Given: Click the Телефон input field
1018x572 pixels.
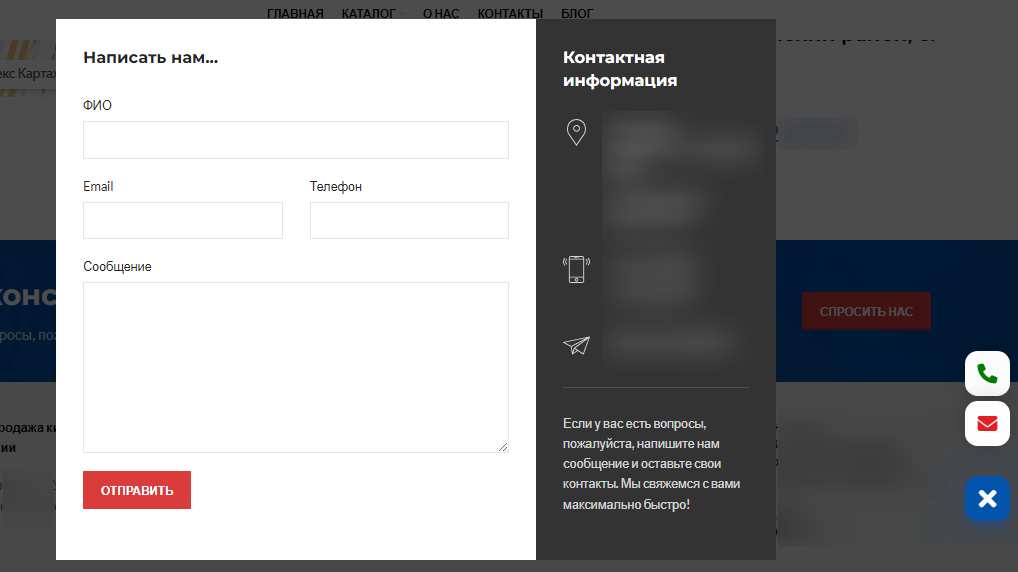Looking at the screenshot, I should click(x=409, y=220).
